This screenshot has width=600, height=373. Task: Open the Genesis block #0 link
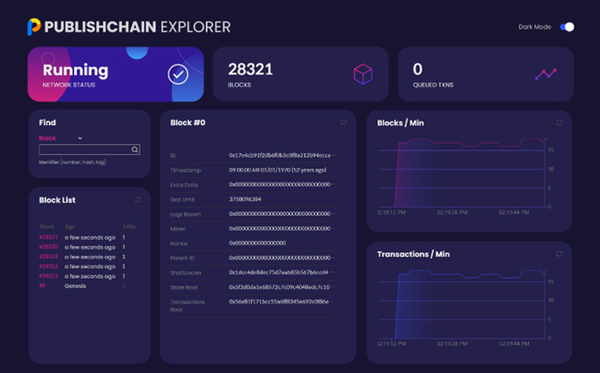pos(42,286)
